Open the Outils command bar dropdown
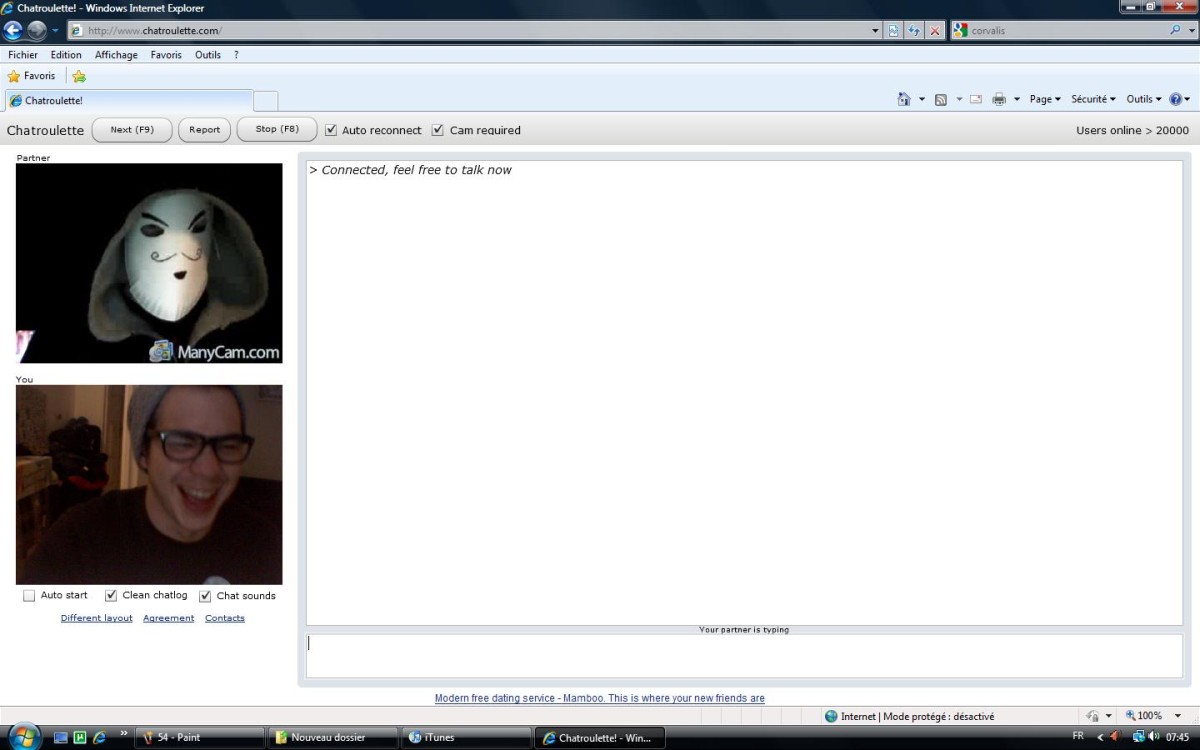The image size is (1200, 750). click(1143, 99)
